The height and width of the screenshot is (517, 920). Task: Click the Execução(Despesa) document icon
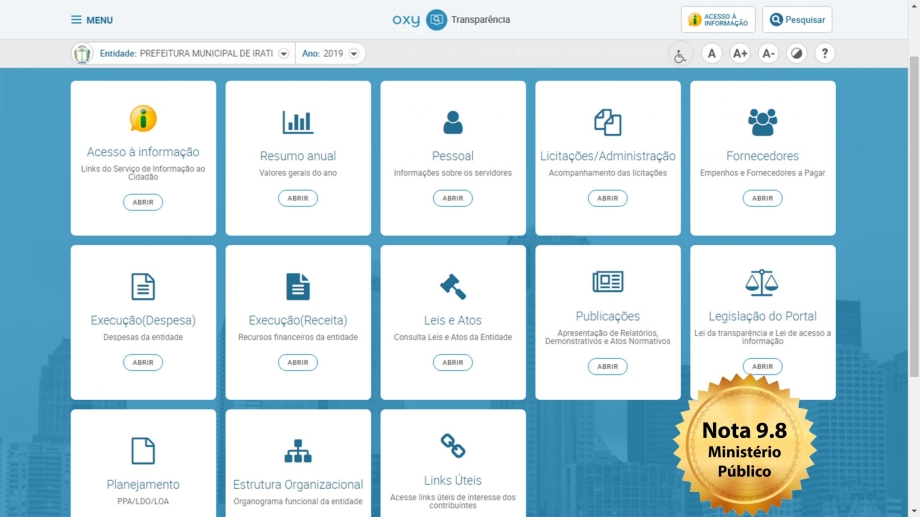[143, 286]
